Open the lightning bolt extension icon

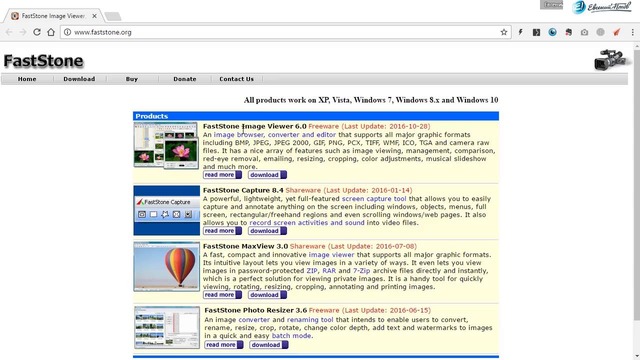pos(520,32)
